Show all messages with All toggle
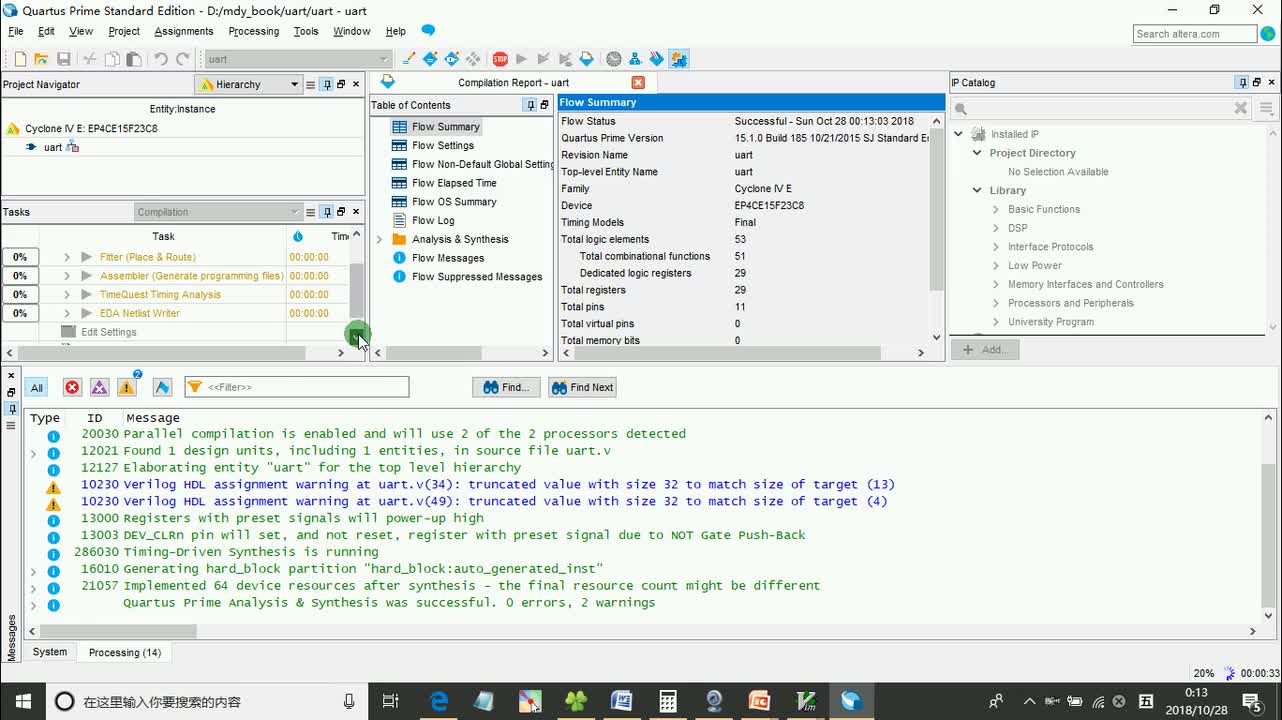Image resolution: width=1282 pixels, height=720 pixels. click(x=37, y=387)
